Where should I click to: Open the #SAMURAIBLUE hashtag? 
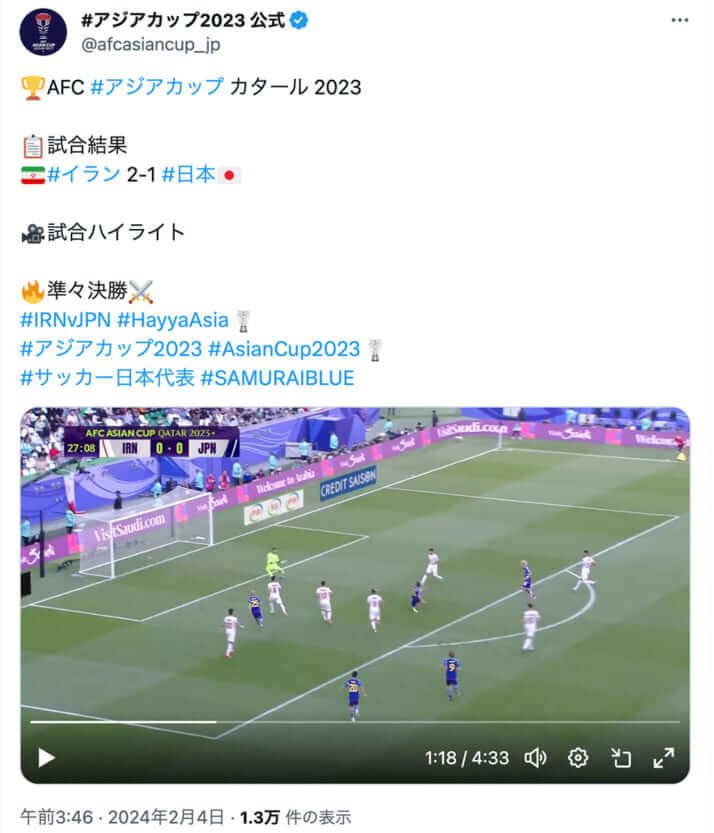click(x=277, y=378)
